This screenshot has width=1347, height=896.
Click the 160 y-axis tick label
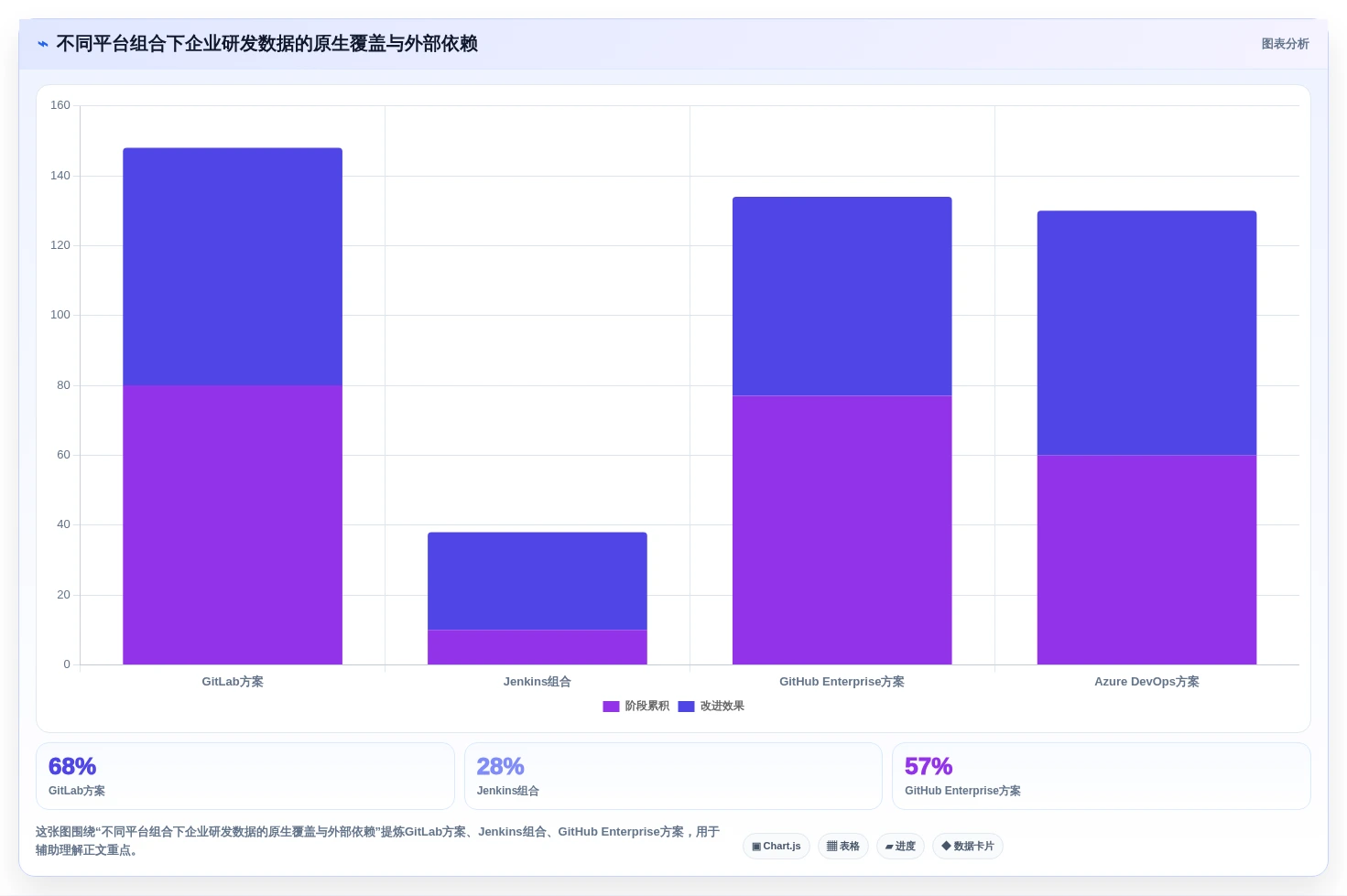tap(60, 105)
